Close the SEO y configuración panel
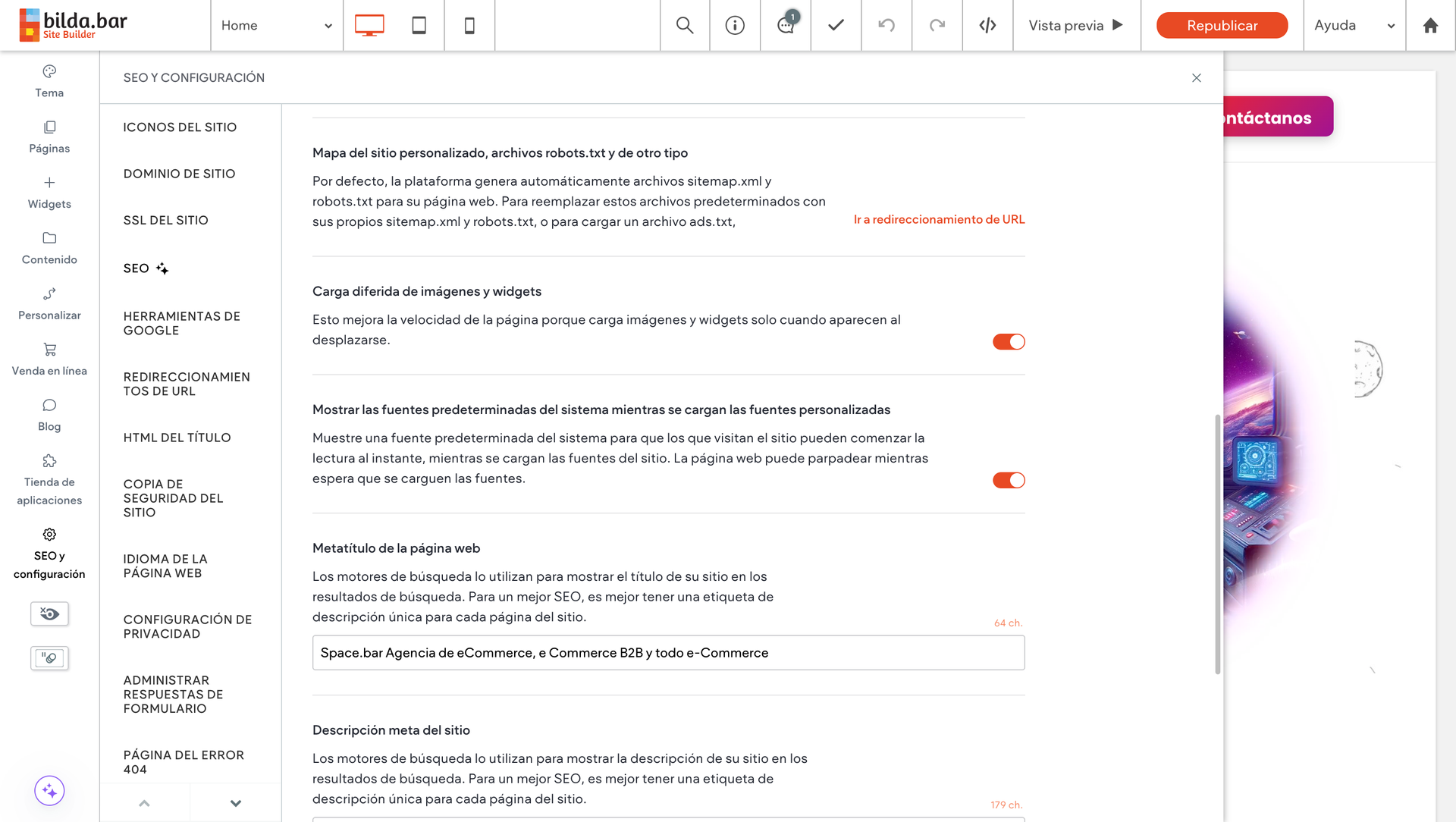The image size is (1456, 822). point(1197,78)
